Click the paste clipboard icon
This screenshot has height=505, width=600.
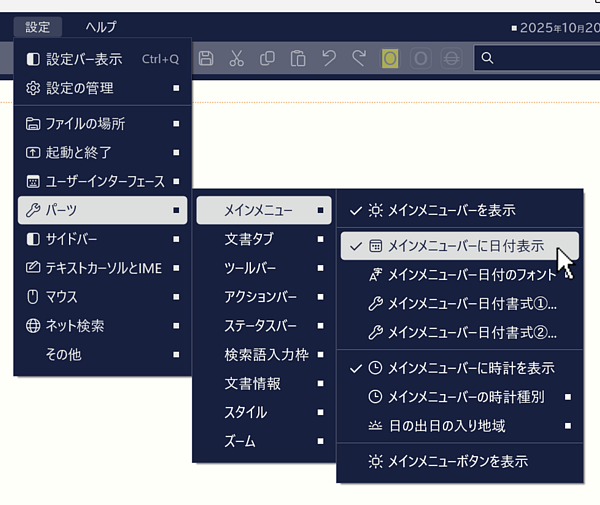297,59
